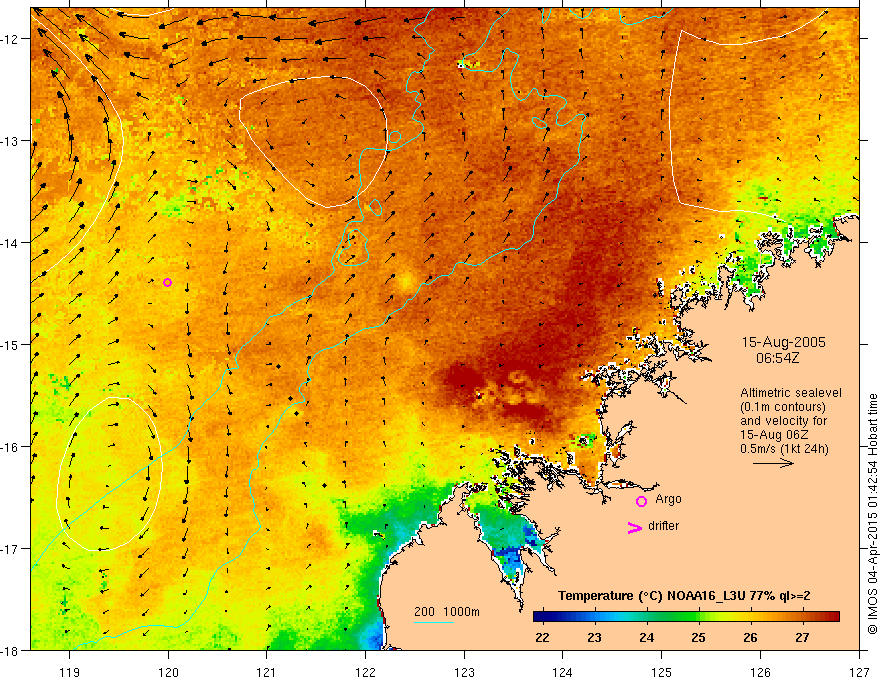Click the temperature colorbar at 22
Viewport: 880px width, 680px height.
pos(542,617)
